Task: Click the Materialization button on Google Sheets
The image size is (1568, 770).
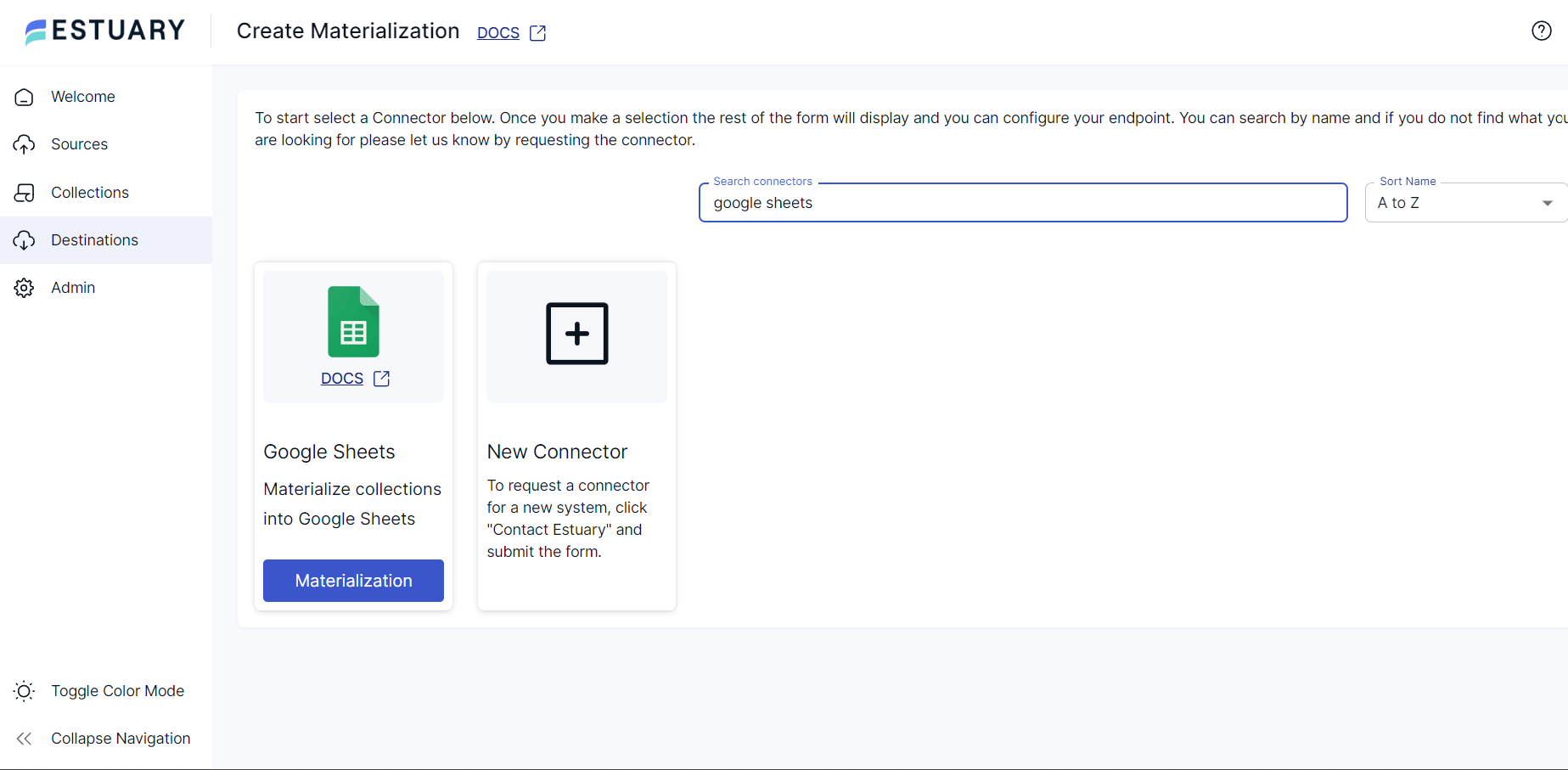Action: coord(353,580)
